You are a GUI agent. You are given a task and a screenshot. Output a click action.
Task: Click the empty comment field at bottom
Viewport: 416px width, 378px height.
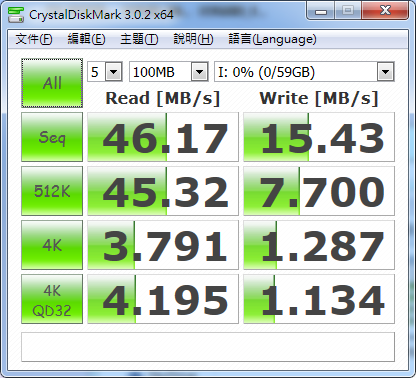[x=208, y=347]
